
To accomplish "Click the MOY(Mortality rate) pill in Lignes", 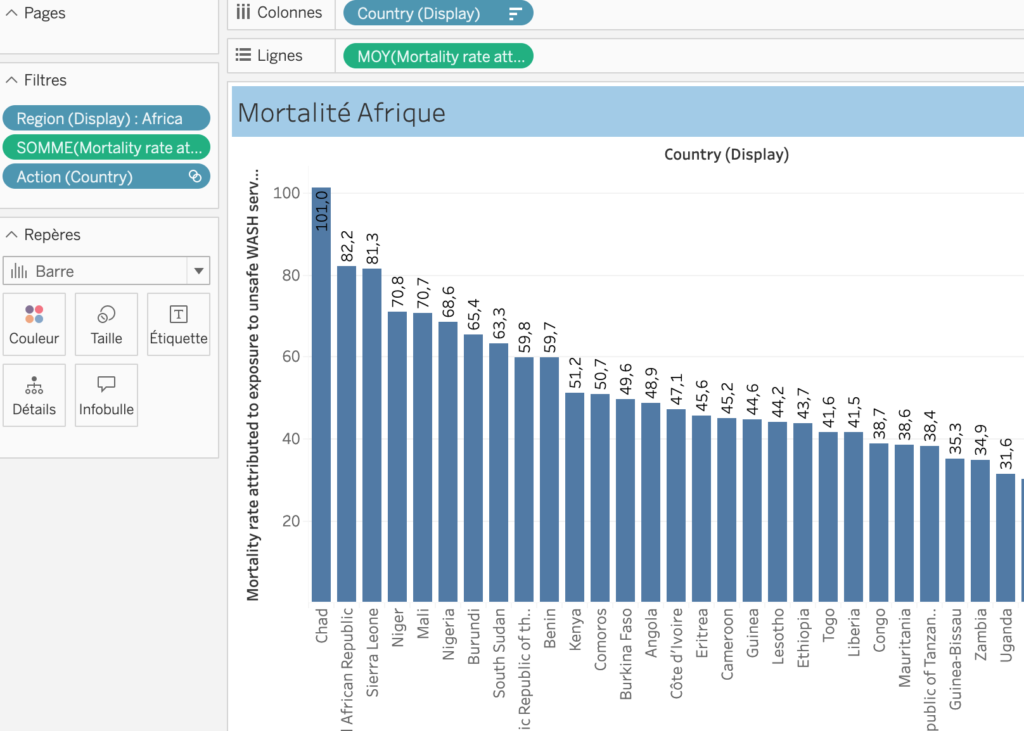I will click(x=438, y=56).
